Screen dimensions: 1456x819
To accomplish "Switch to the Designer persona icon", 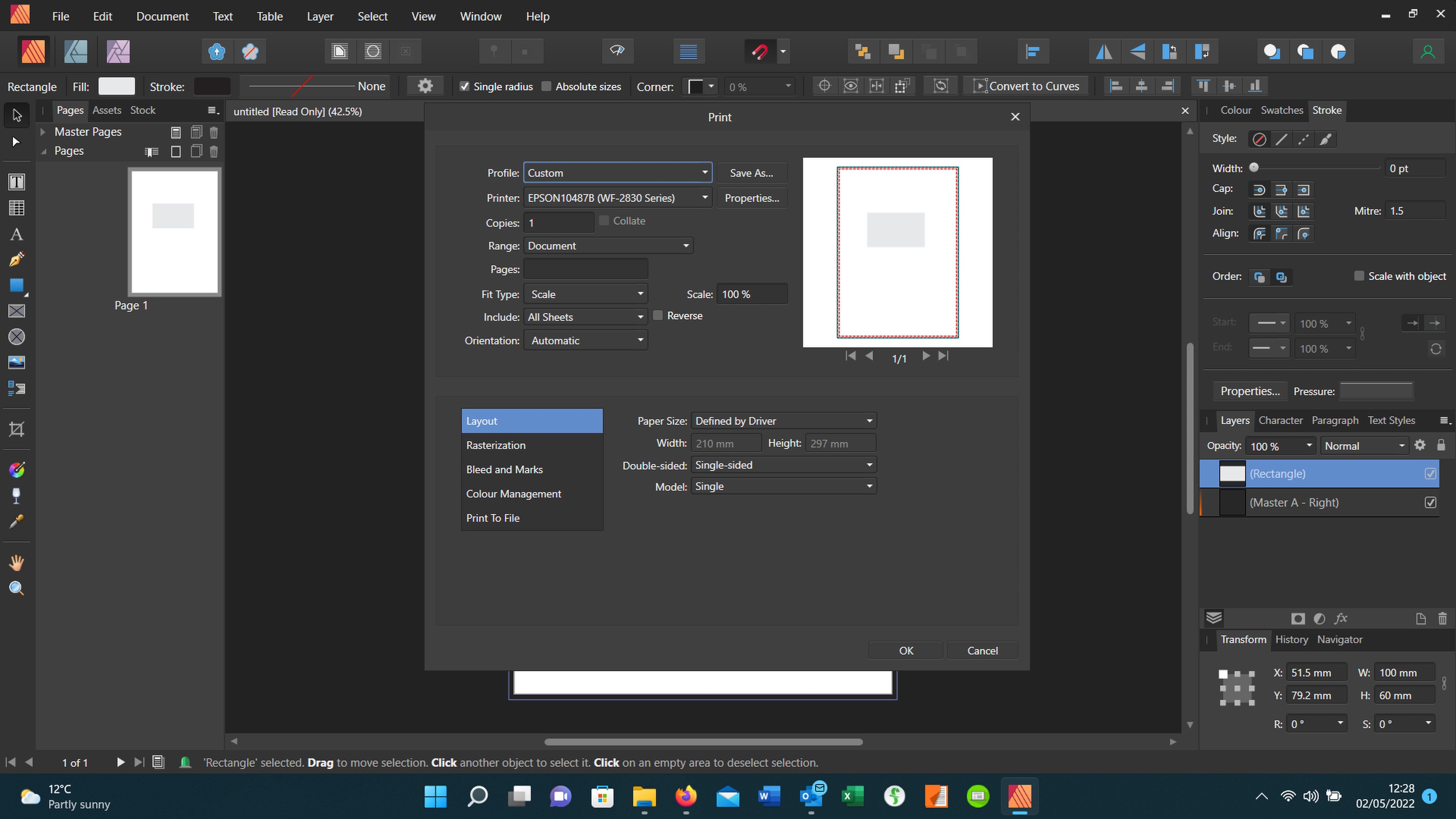I will tap(76, 51).
